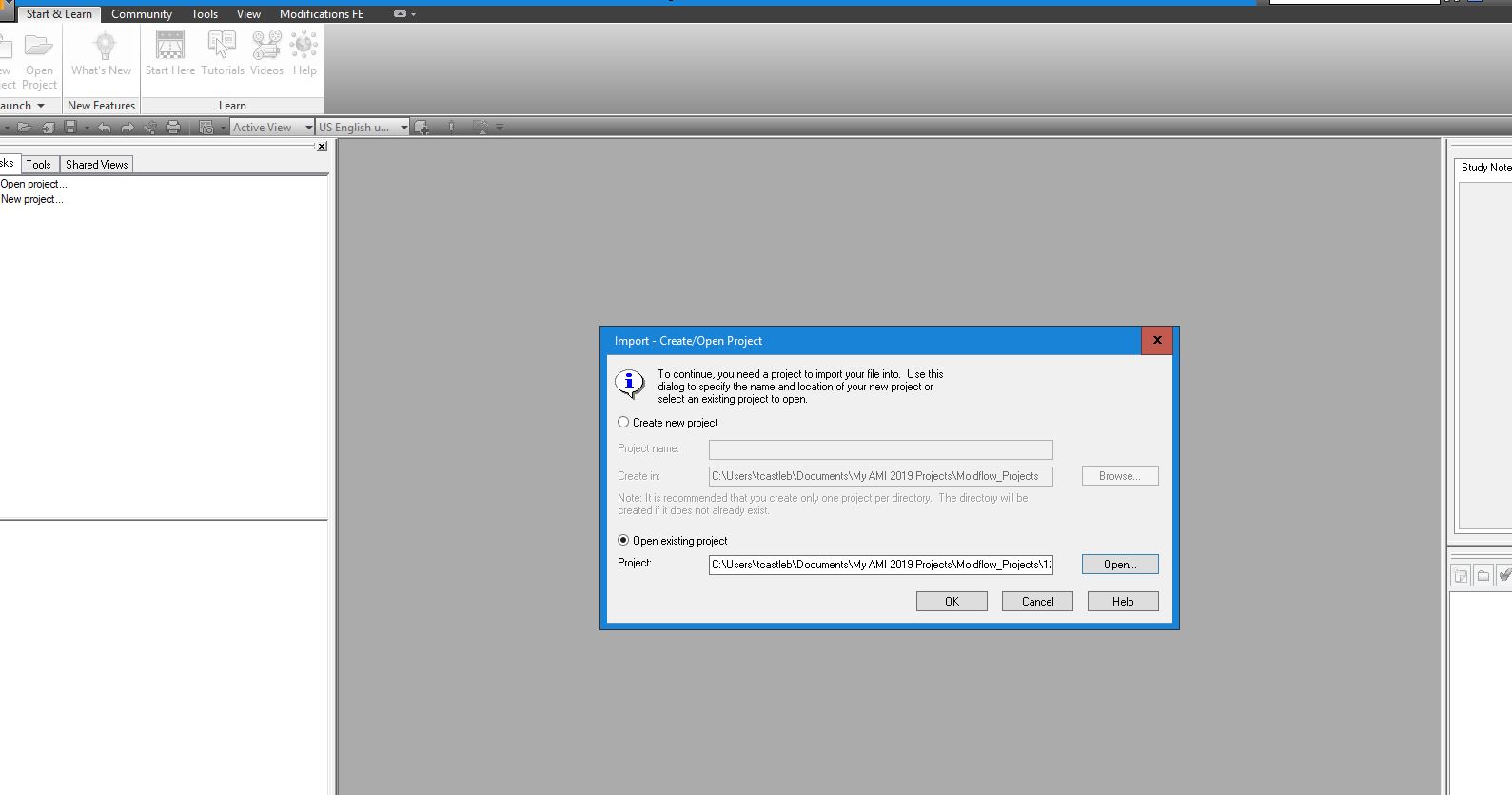This screenshot has width=1512, height=795.
Task: Click the Open project... task link
Action: pos(33,184)
